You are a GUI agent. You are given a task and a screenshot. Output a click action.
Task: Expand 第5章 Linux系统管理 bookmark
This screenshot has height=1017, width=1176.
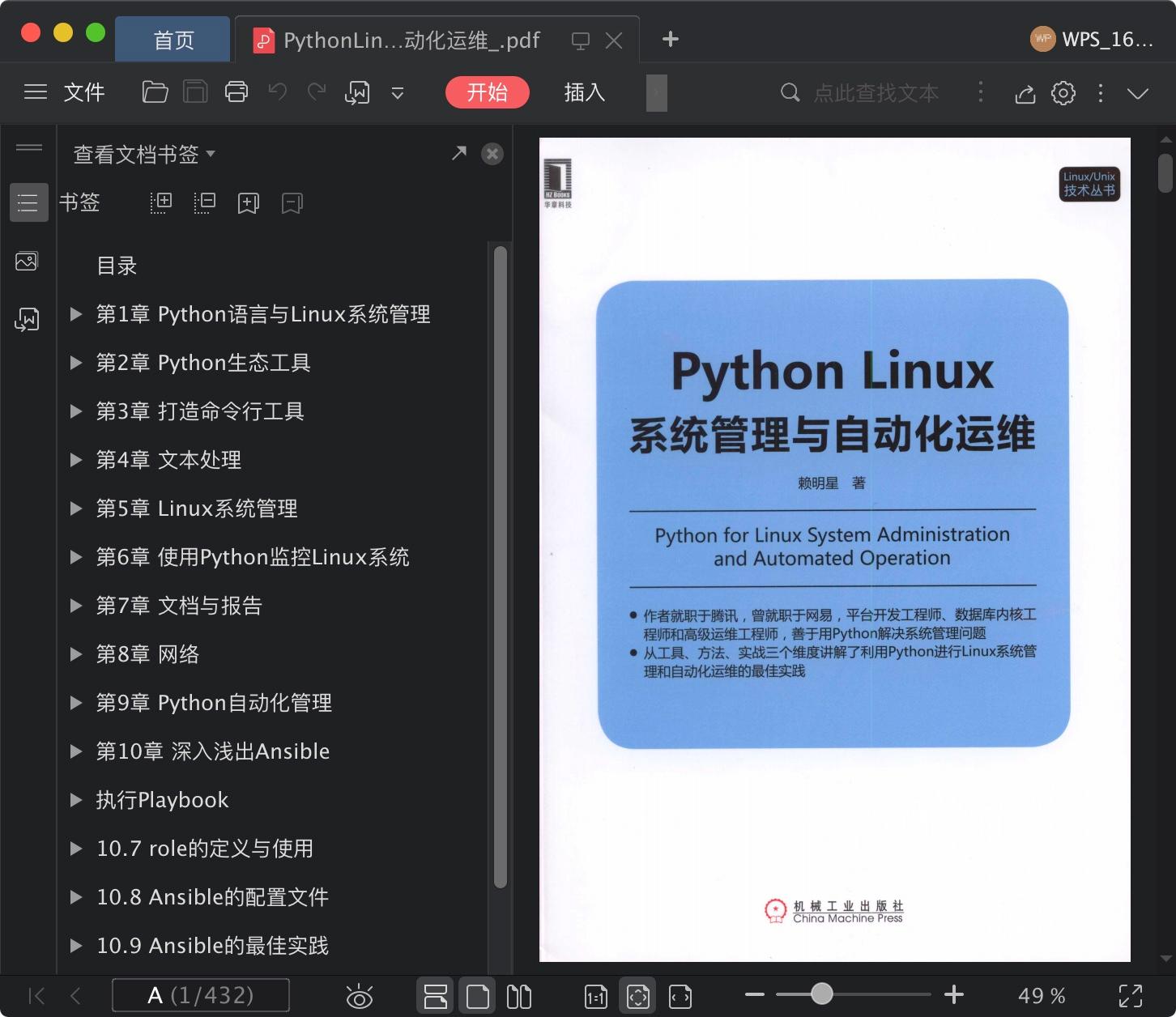(76, 508)
